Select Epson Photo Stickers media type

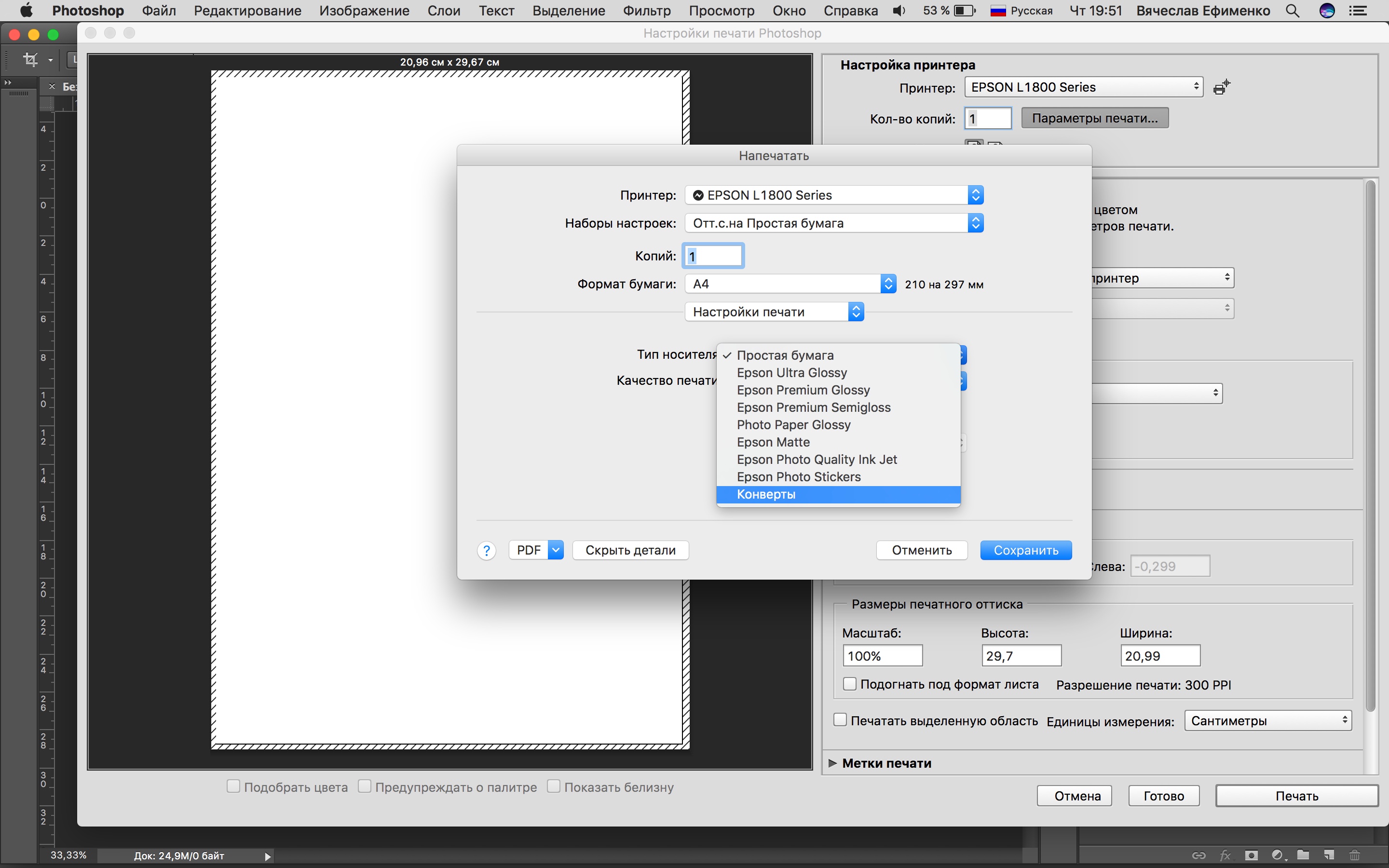[x=838, y=477]
